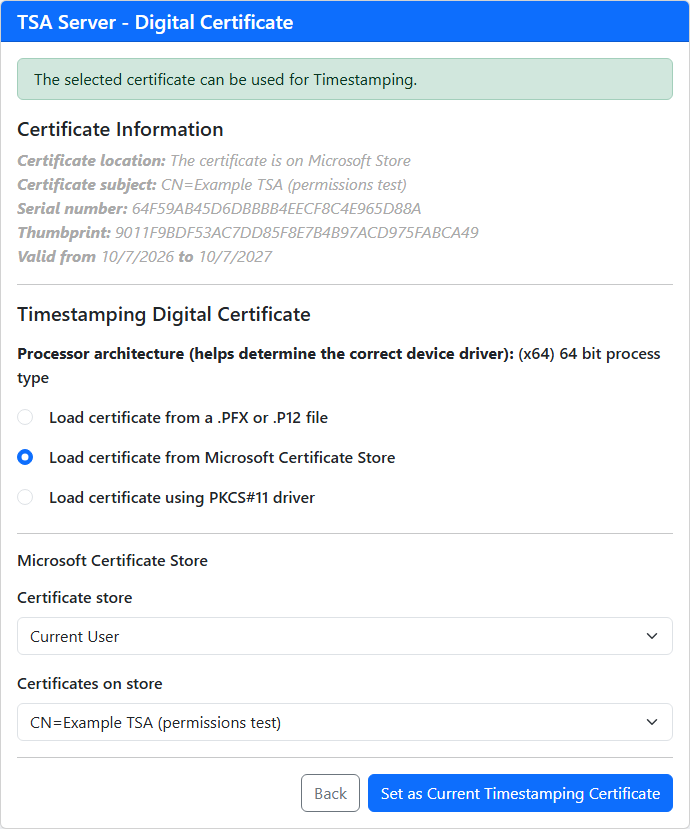Screen dimensions: 690x829
Task: Select Load certificate from .PFX or .P12 file
Action: (25, 417)
